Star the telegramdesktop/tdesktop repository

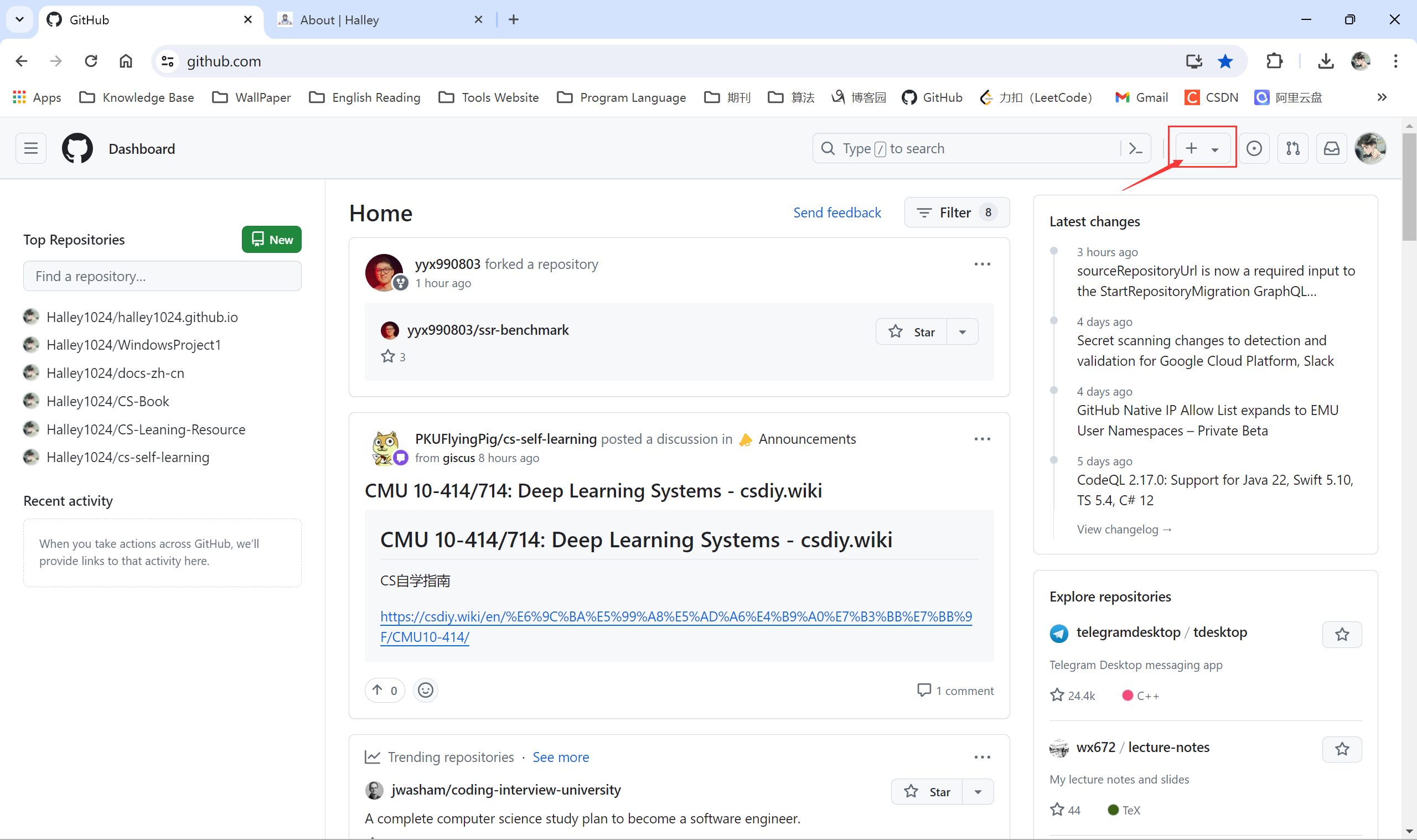(1341, 635)
